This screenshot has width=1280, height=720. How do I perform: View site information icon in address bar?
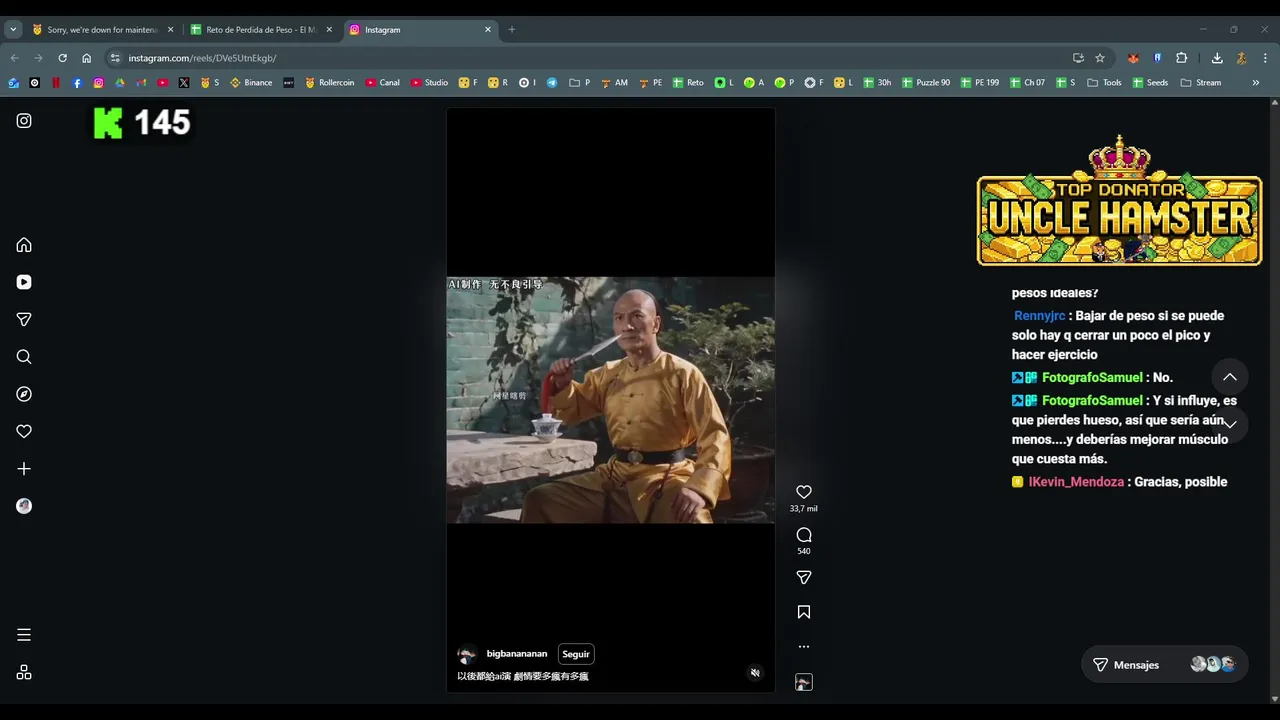[115, 58]
